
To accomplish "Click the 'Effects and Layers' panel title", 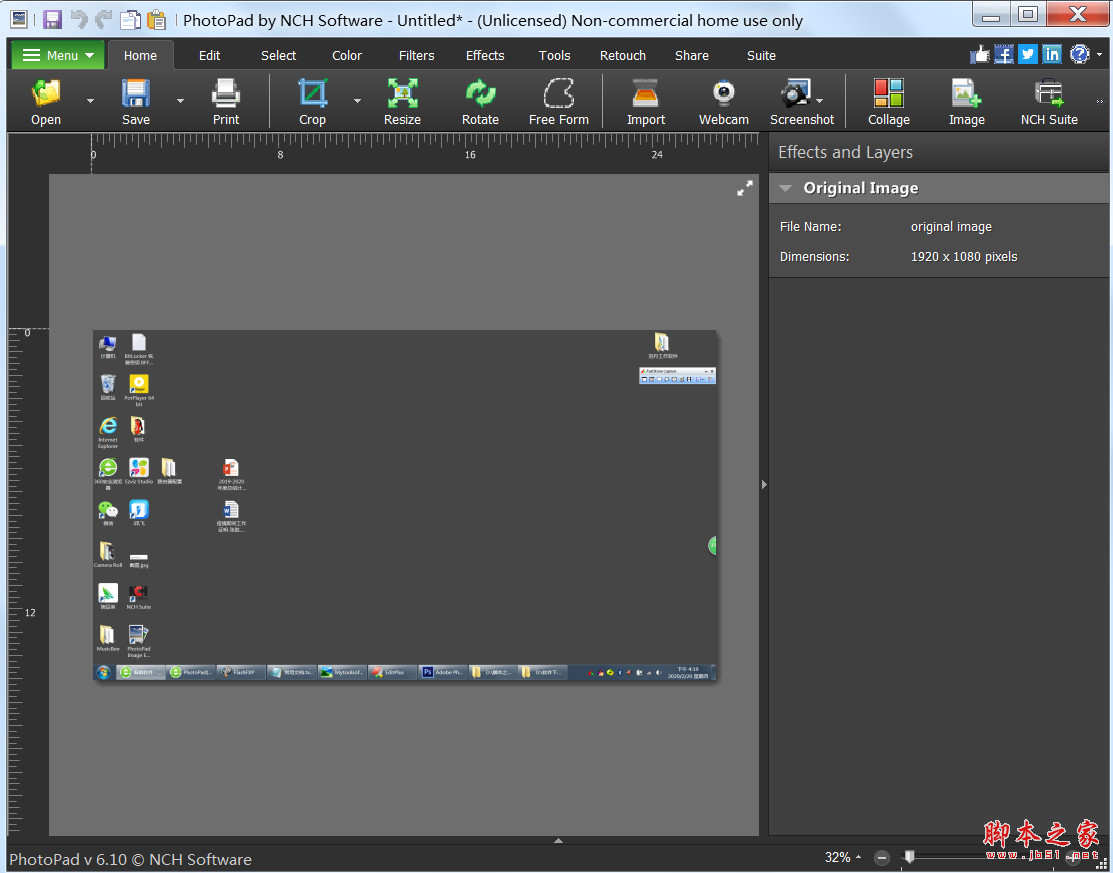I will 845,152.
